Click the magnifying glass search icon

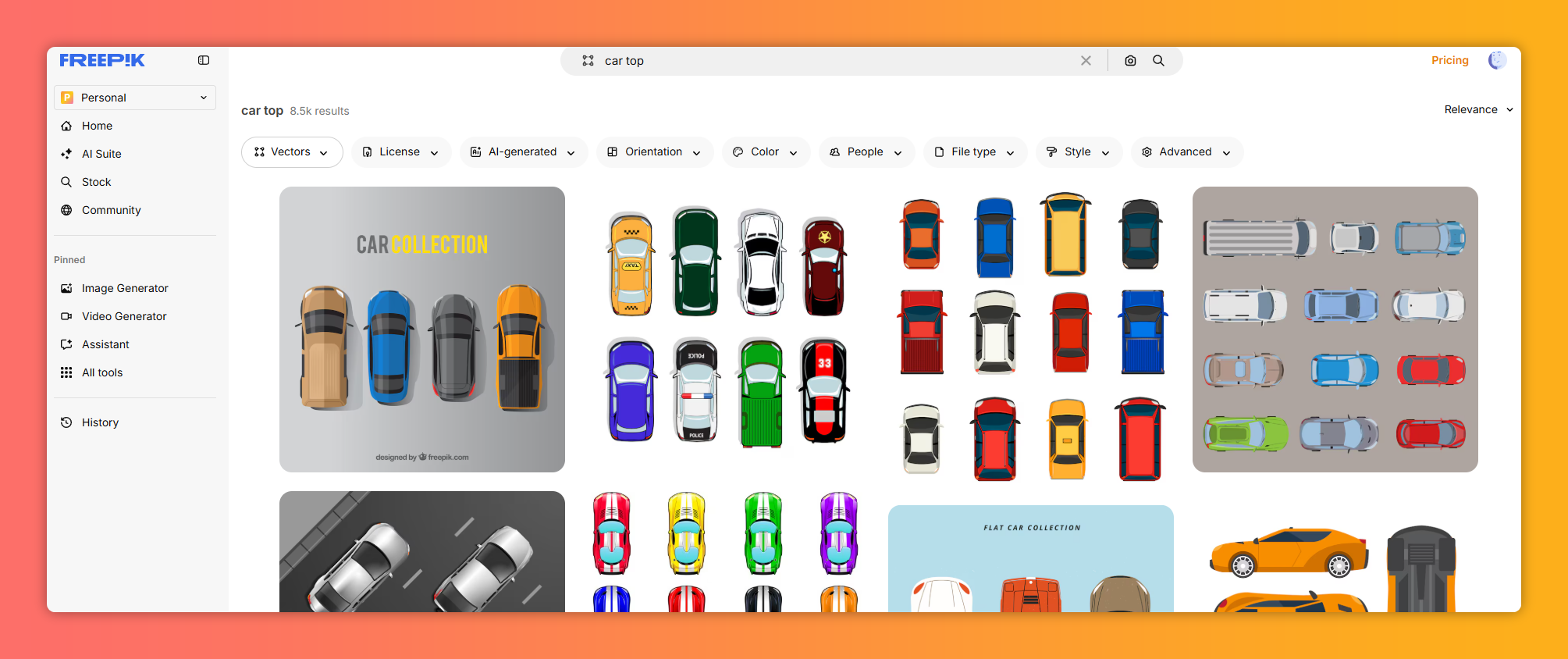tap(1158, 61)
